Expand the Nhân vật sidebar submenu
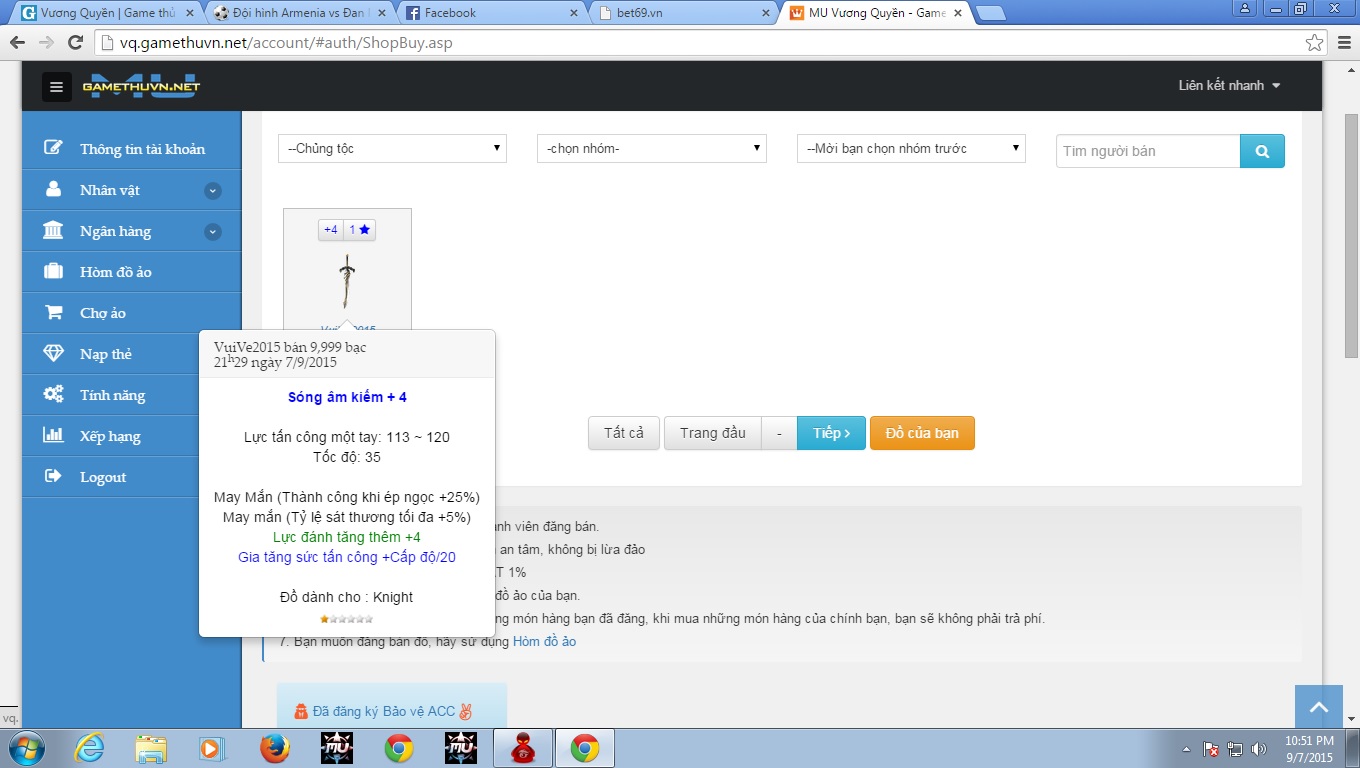Image resolution: width=1360 pixels, height=768 pixels. coord(212,191)
